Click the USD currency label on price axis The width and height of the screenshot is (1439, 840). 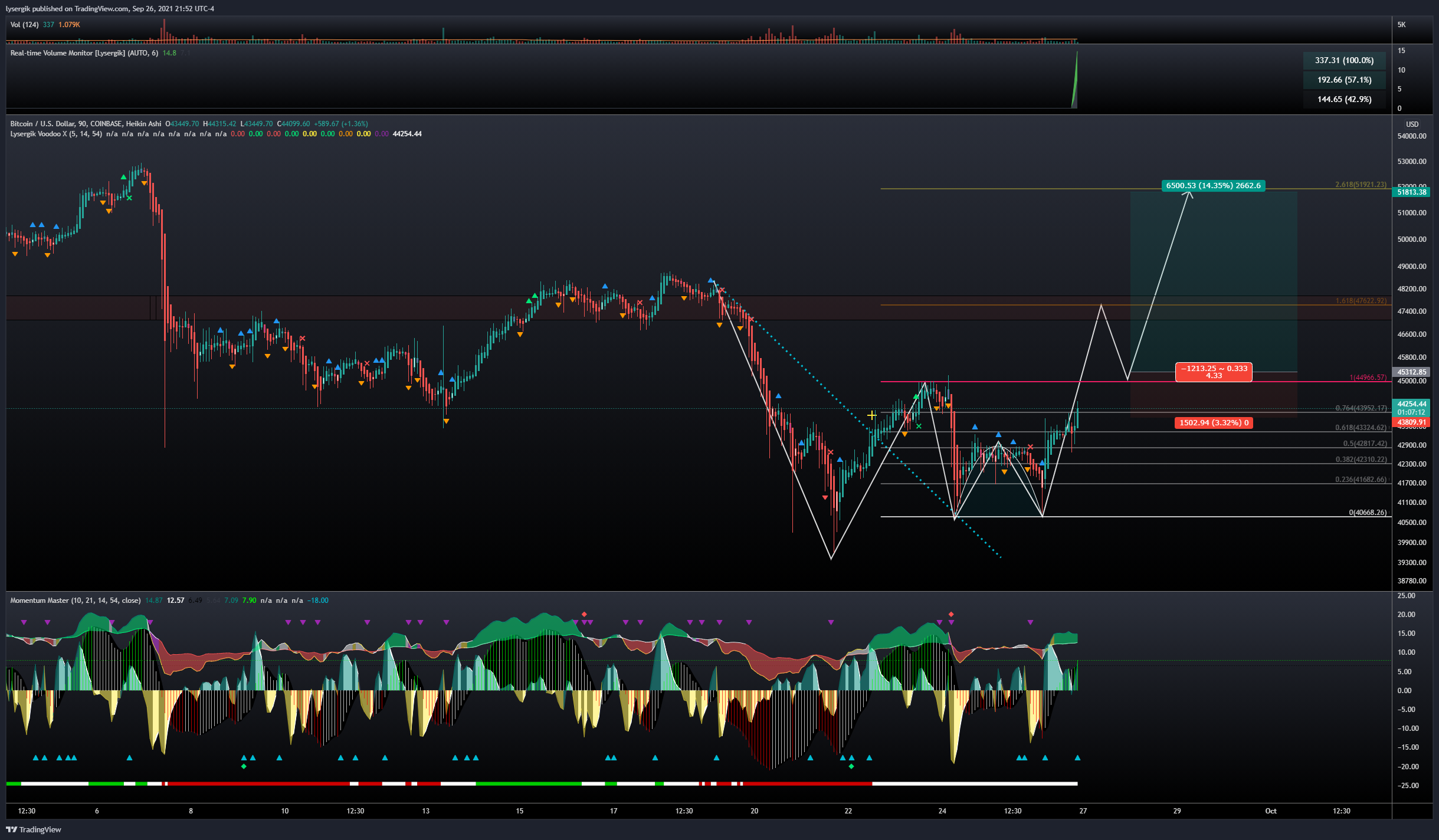pos(1412,124)
